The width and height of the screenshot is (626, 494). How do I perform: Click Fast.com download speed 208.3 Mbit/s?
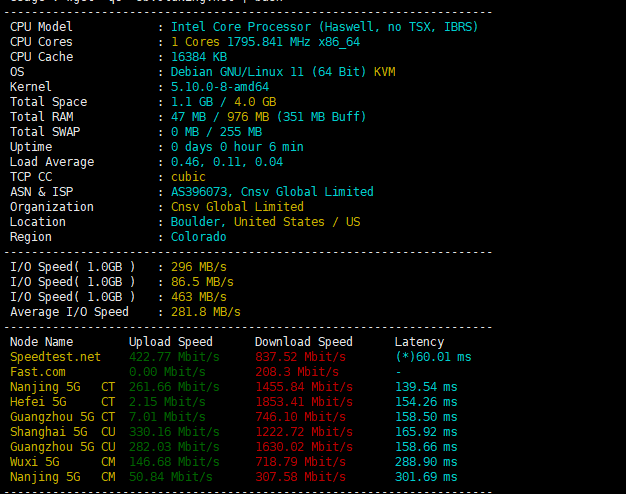pyautogui.click(x=297, y=372)
